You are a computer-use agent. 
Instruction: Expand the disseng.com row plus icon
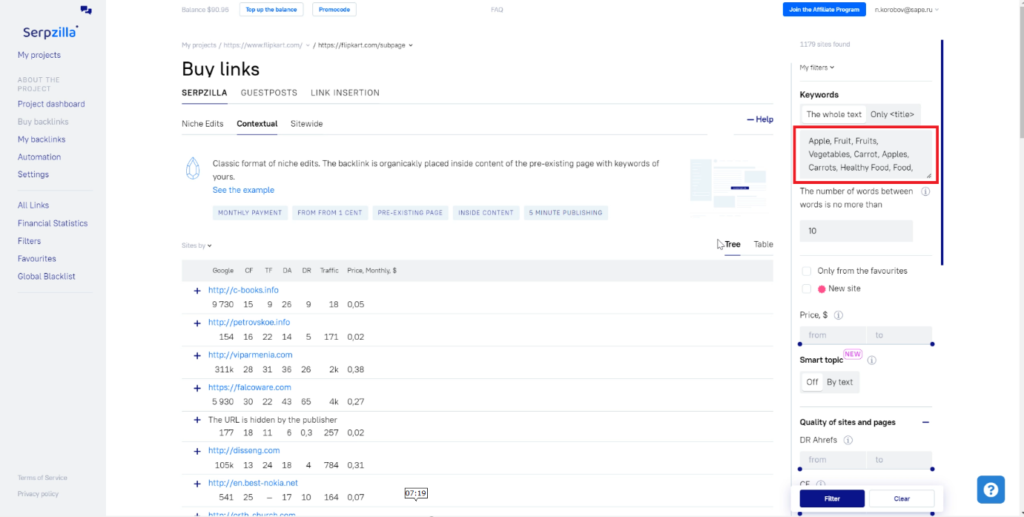(x=197, y=452)
